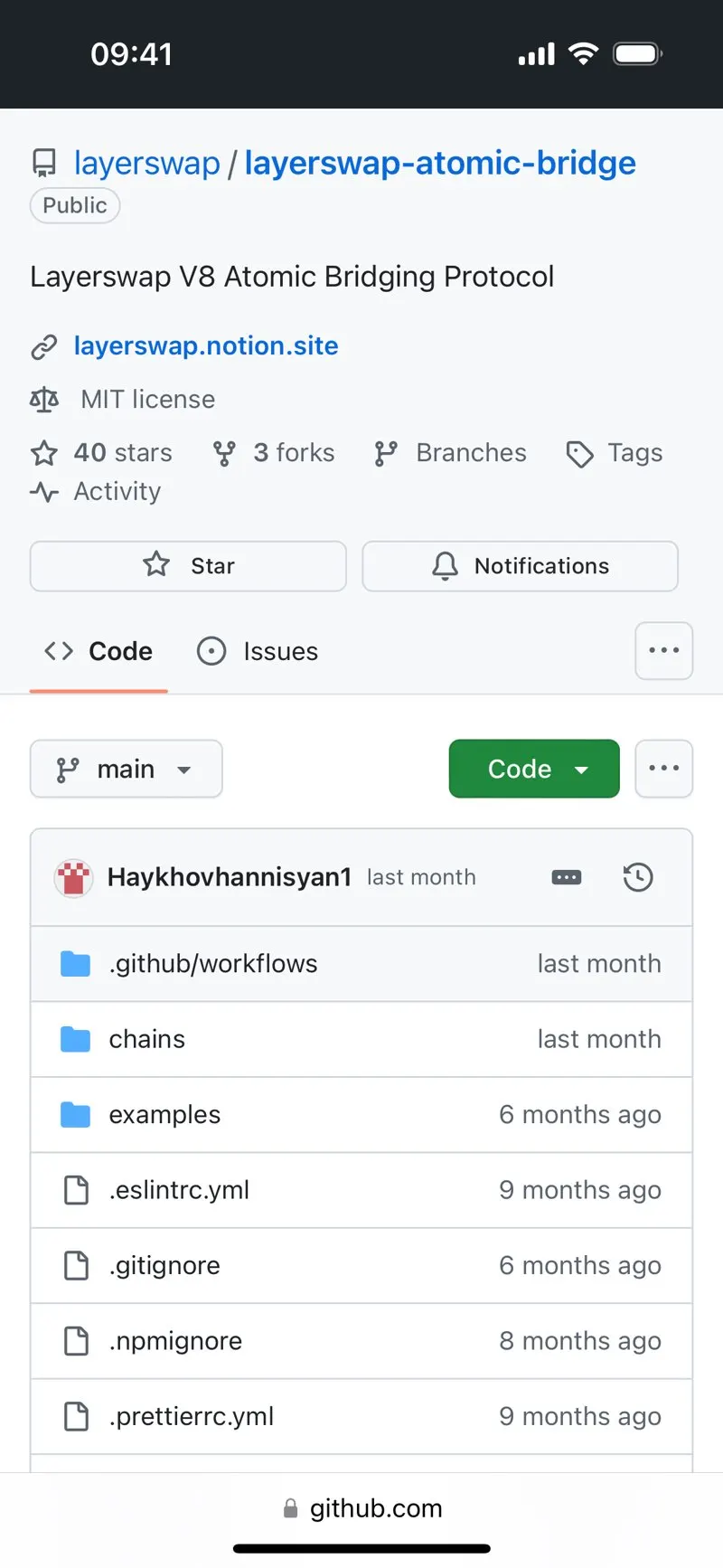This screenshot has width=723, height=1568.
Task: Open commit history clock icon
Action: (638, 877)
